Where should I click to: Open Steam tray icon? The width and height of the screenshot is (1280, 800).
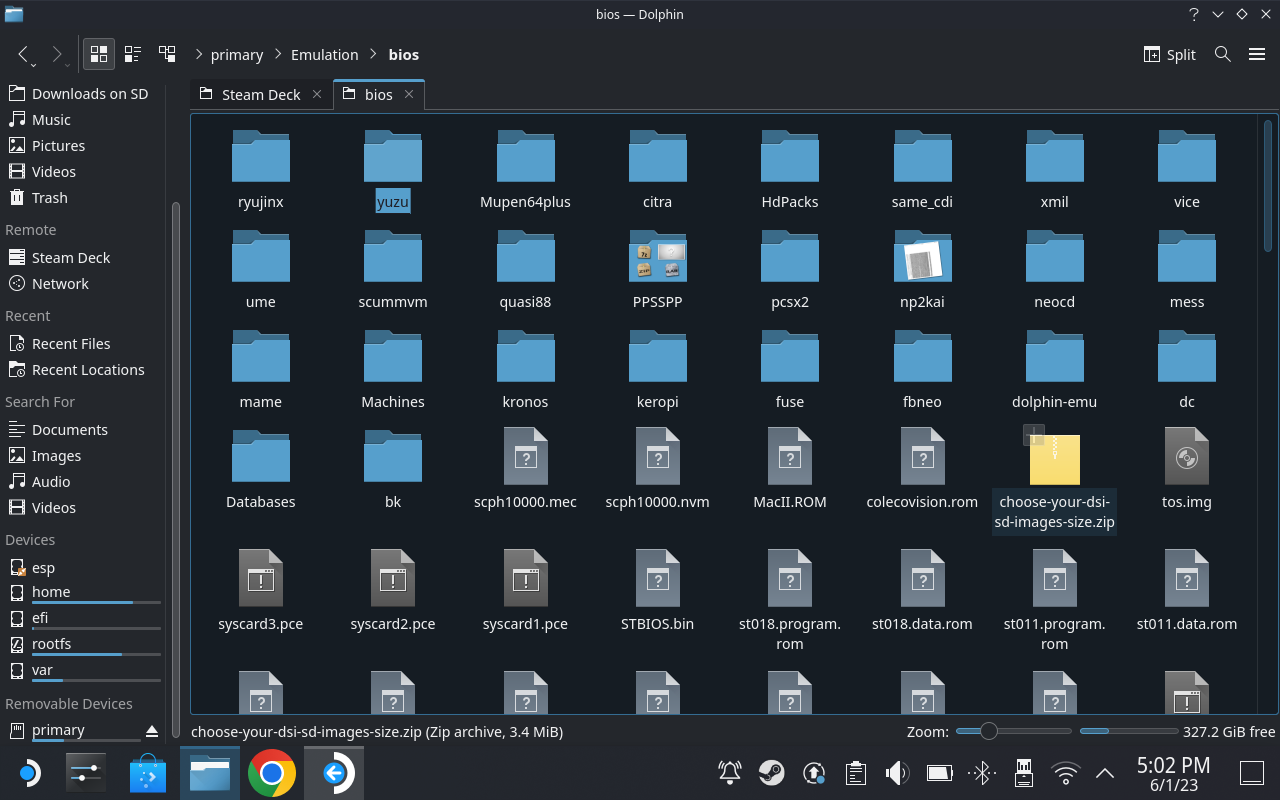click(x=771, y=772)
